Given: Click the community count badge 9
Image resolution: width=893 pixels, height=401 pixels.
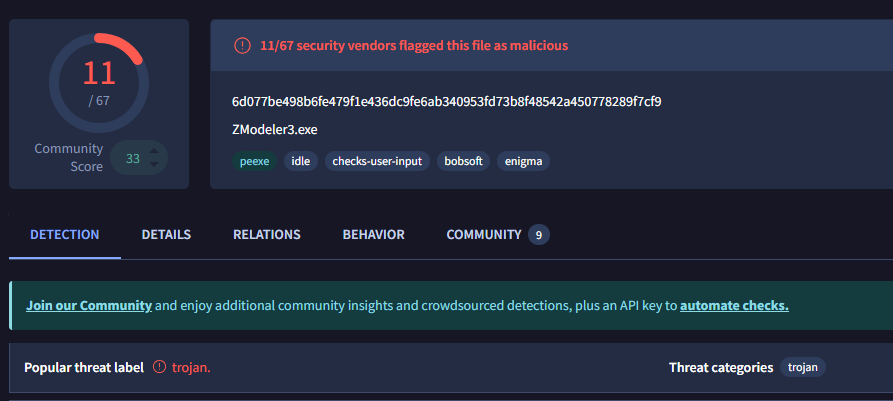Looking at the screenshot, I should [x=539, y=235].
